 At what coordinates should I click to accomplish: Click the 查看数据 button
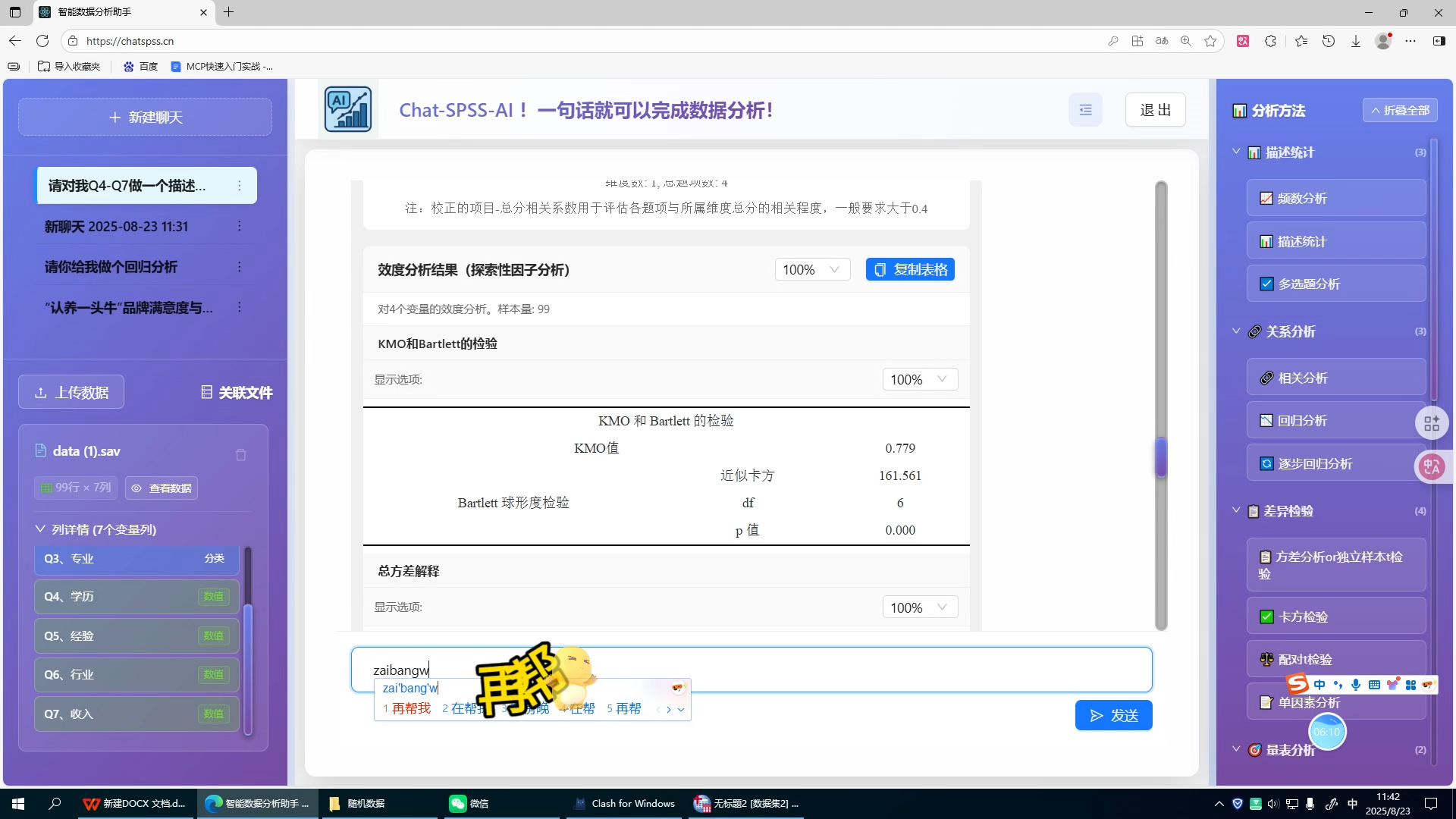click(162, 488)
